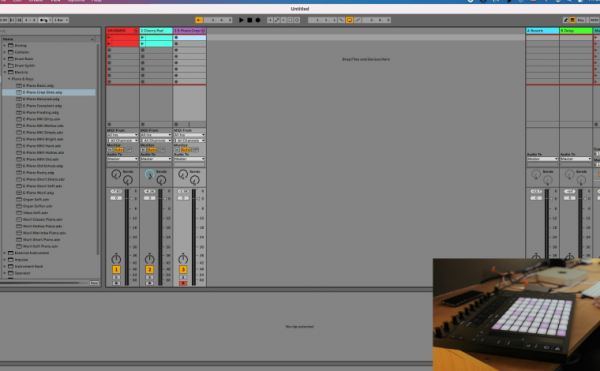Select E-Piano Basic preset in browser
Image resolution: width=600 pixels, height=371 pixels.
point(38,86)
